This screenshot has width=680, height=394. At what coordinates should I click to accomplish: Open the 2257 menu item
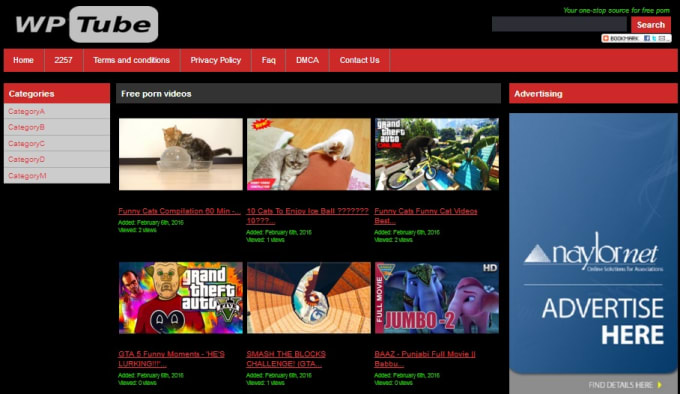[63, 60]
